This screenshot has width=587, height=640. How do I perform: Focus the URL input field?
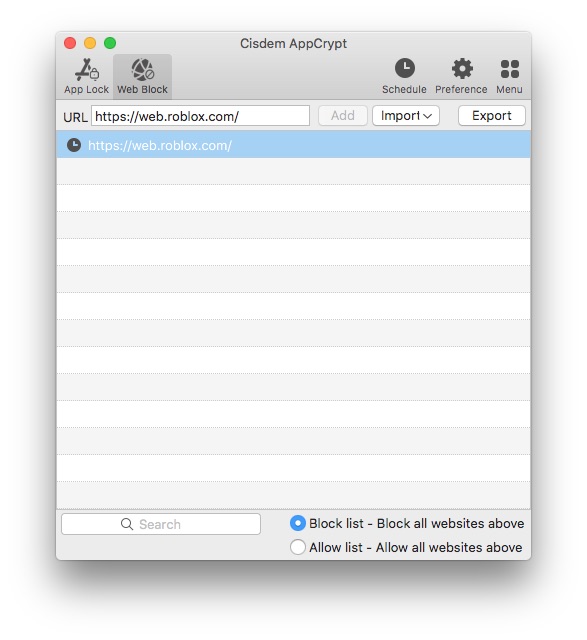tap(200, 116)
